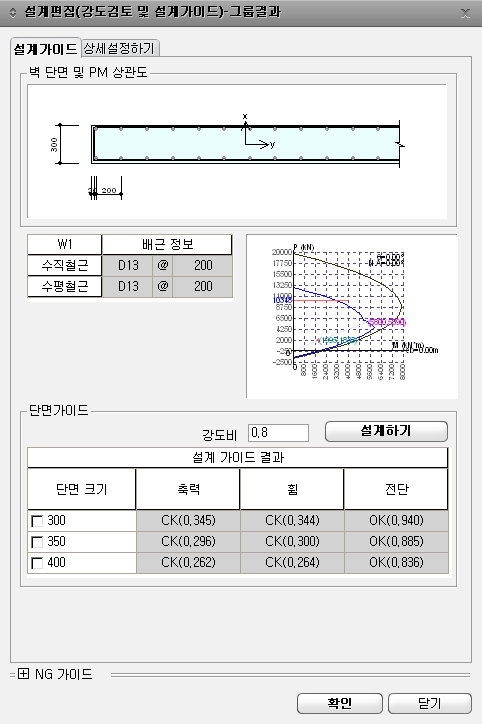This screenshot has width=482, height=724.
Task: Click the 수평철근 row label
Action: click(x=65, y=286)
